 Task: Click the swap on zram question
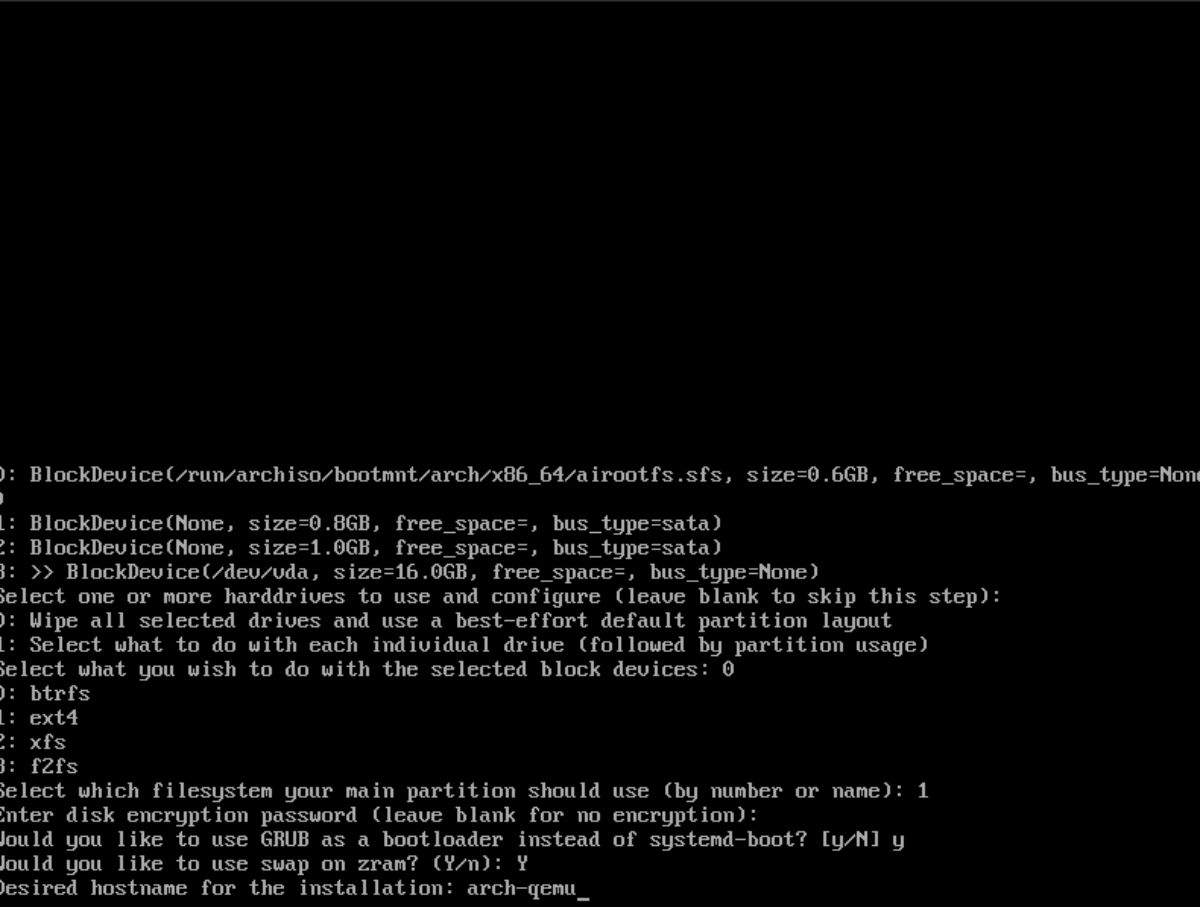258,864
